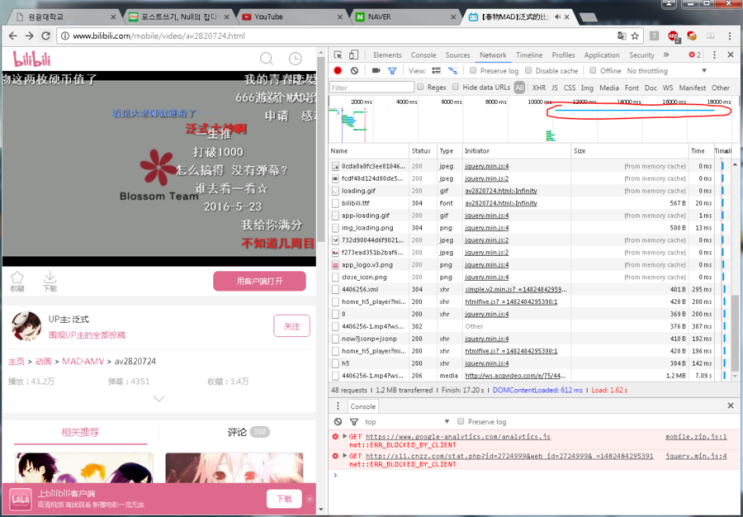Open the Sources tab
743x517 pixels.
pyautogui.click(x=457, y=55)
